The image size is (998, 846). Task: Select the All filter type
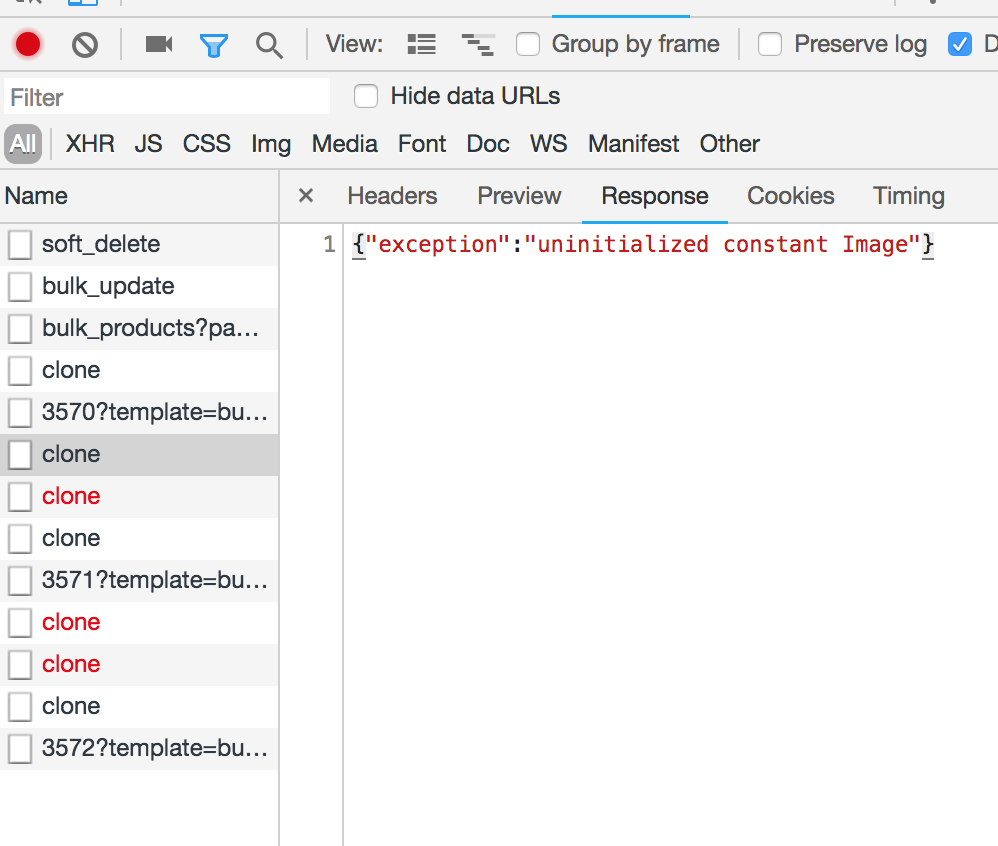tap(23, 144)
